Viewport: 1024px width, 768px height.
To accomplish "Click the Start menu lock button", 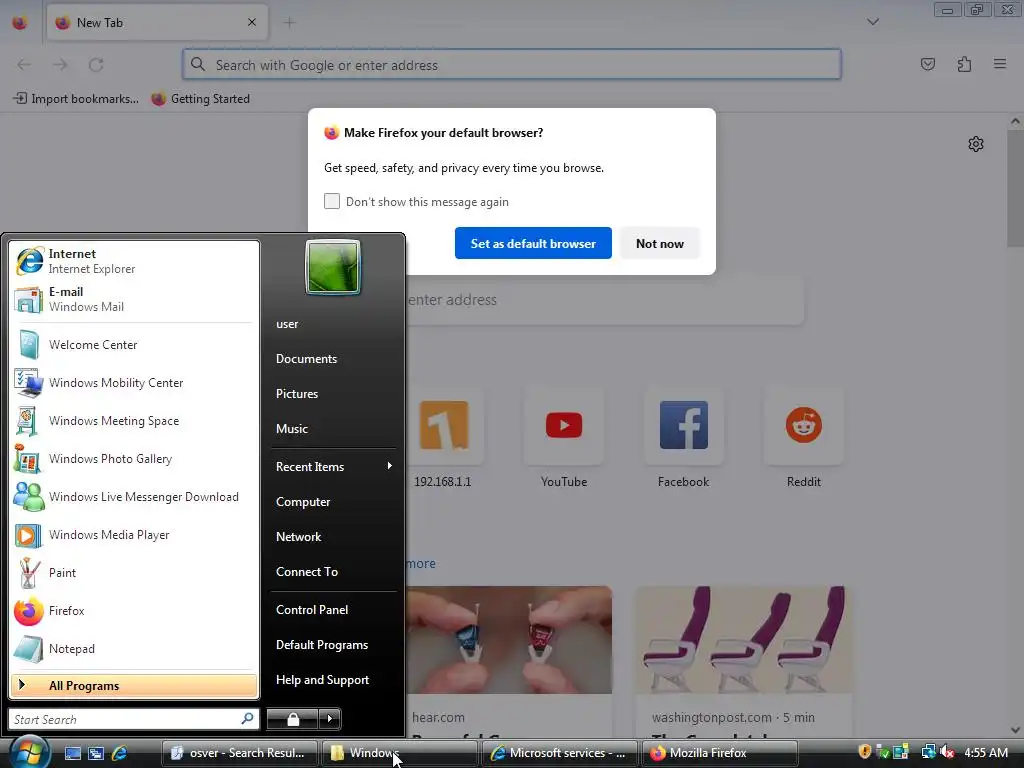I will pos(293,719).
